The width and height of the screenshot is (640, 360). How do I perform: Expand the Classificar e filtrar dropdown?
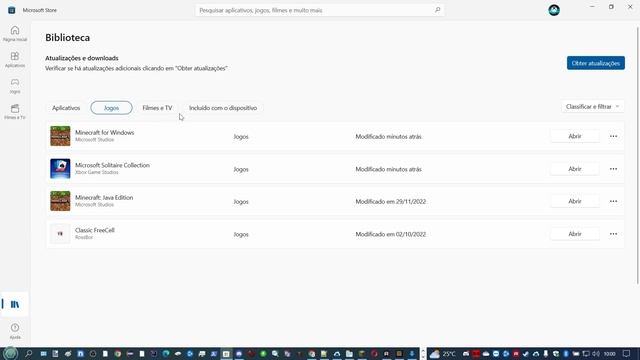[x=592, y=107]
